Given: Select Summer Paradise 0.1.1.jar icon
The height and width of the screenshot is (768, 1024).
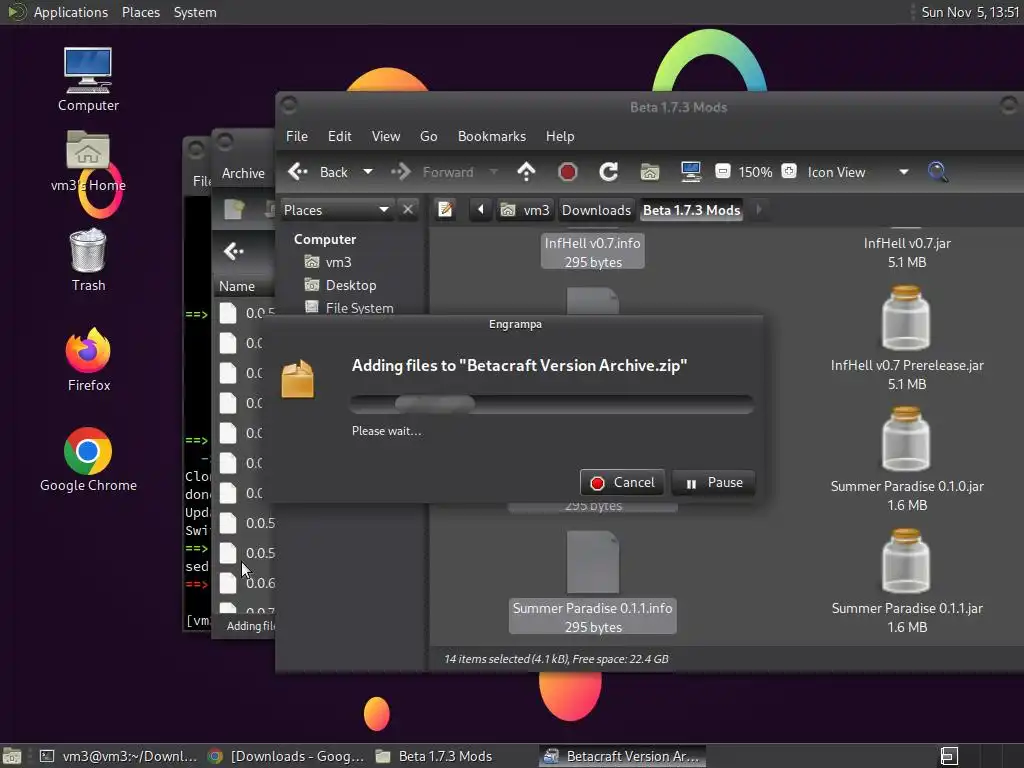Looking at the screenshot, I should (906, 561).
